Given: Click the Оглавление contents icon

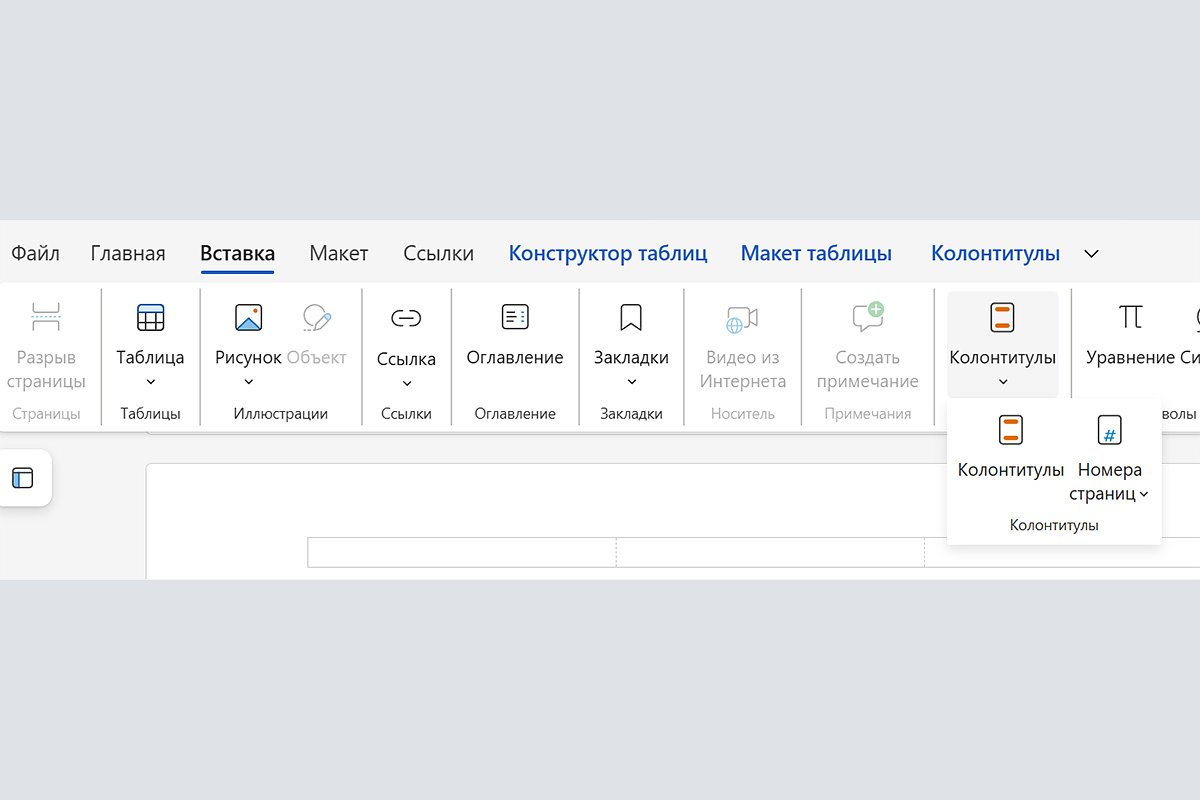Looking at the screenshot, I should 515,318.
